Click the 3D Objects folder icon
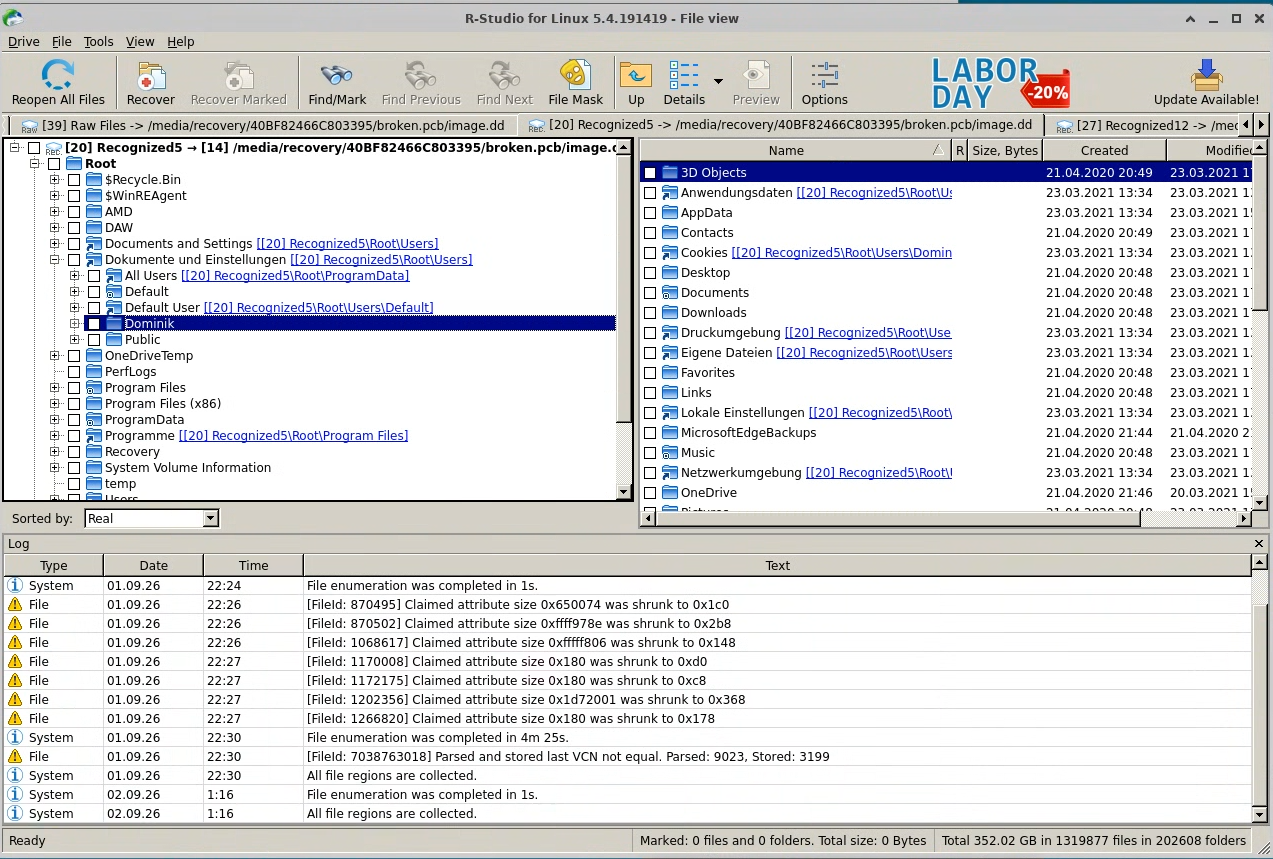1273x859 pixels. pyautogui.click(x=670, y=172)
